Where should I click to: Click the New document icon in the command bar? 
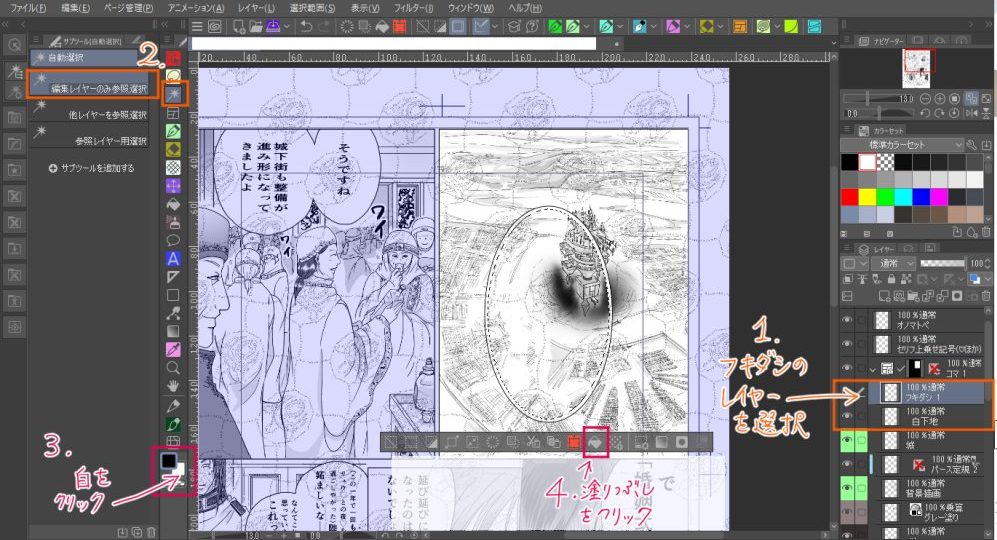238,27
